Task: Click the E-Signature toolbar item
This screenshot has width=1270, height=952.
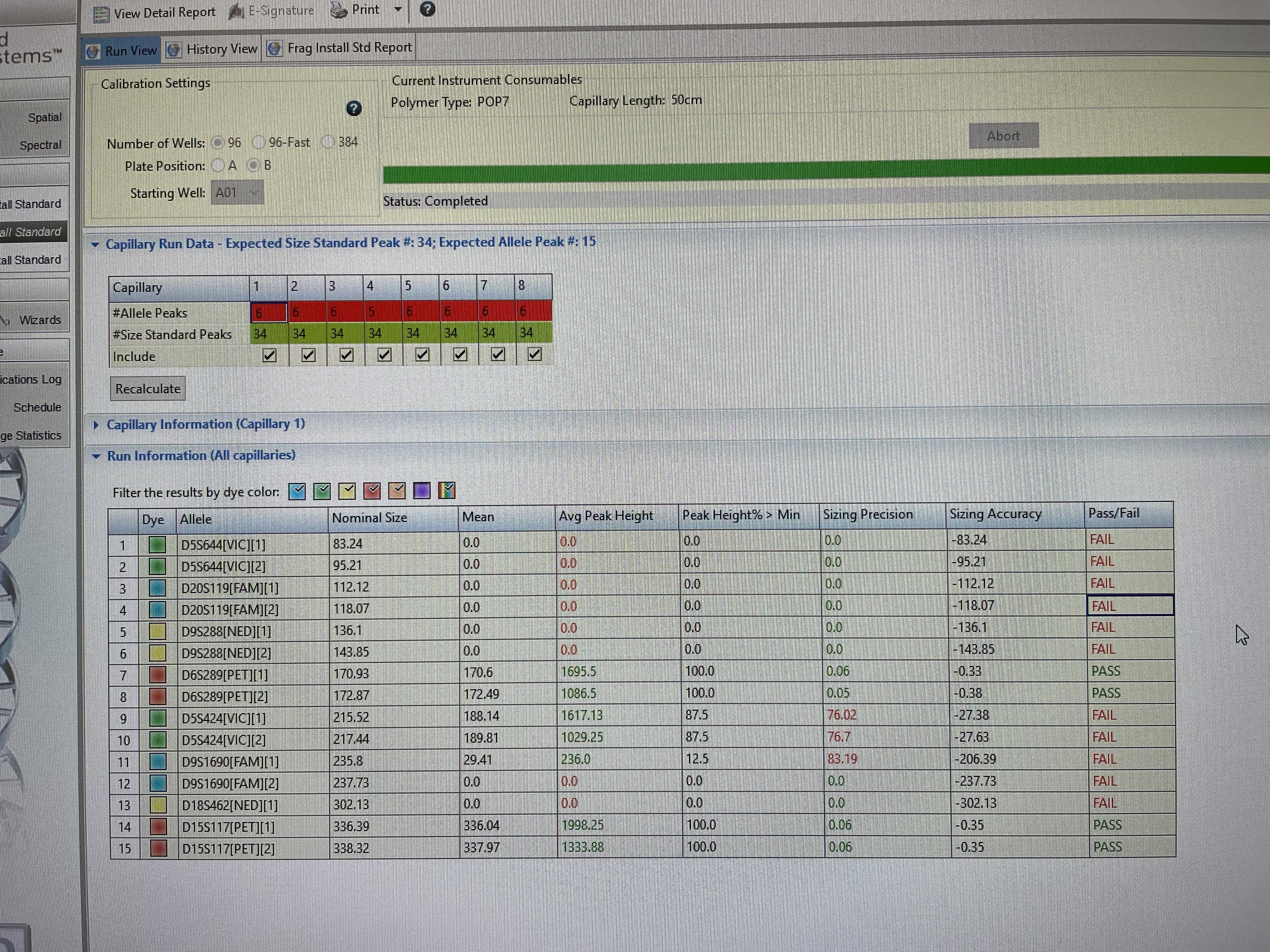Action: click(x=272, y=11)
